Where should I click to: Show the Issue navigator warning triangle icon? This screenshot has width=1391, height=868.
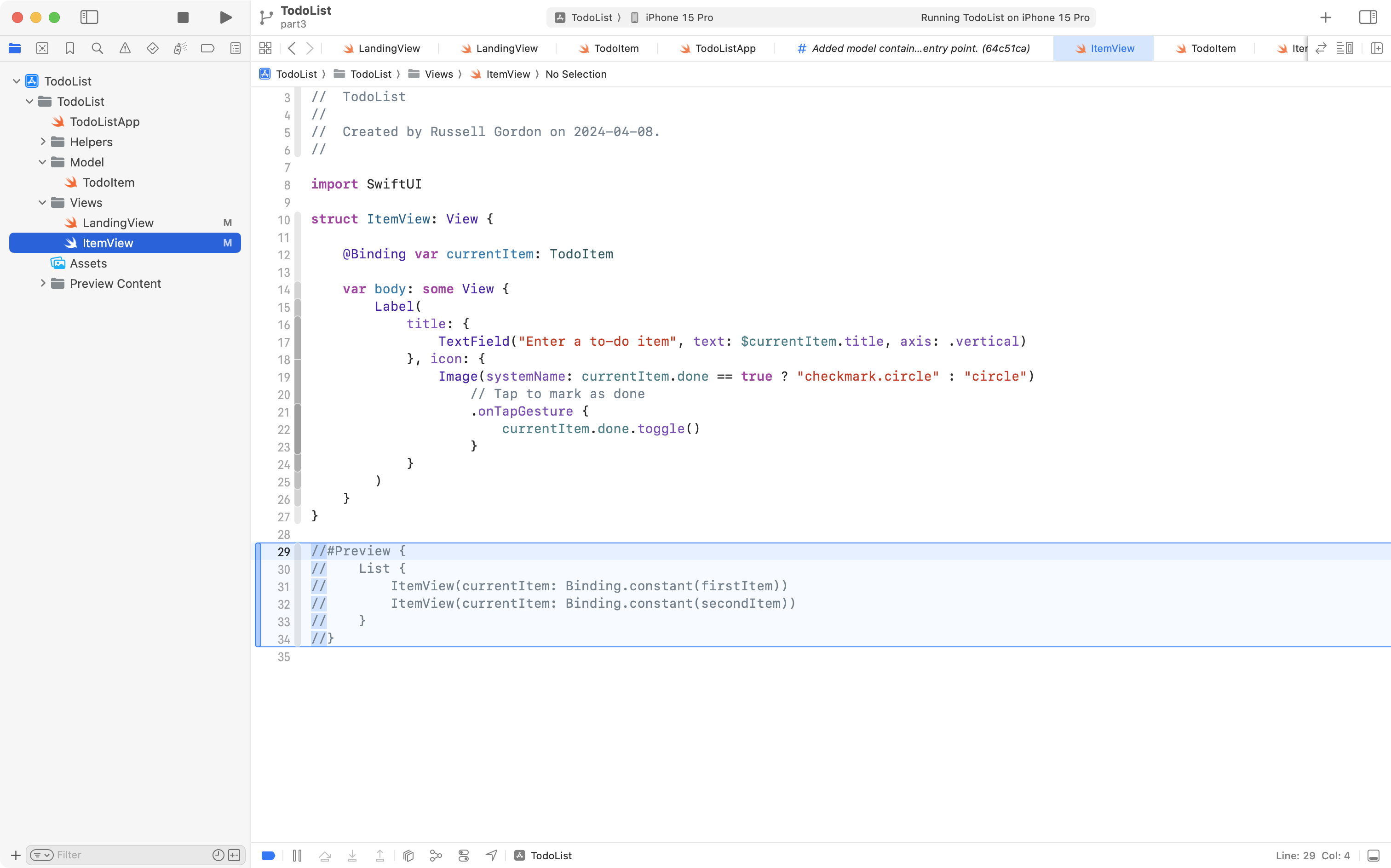(125, 48)
